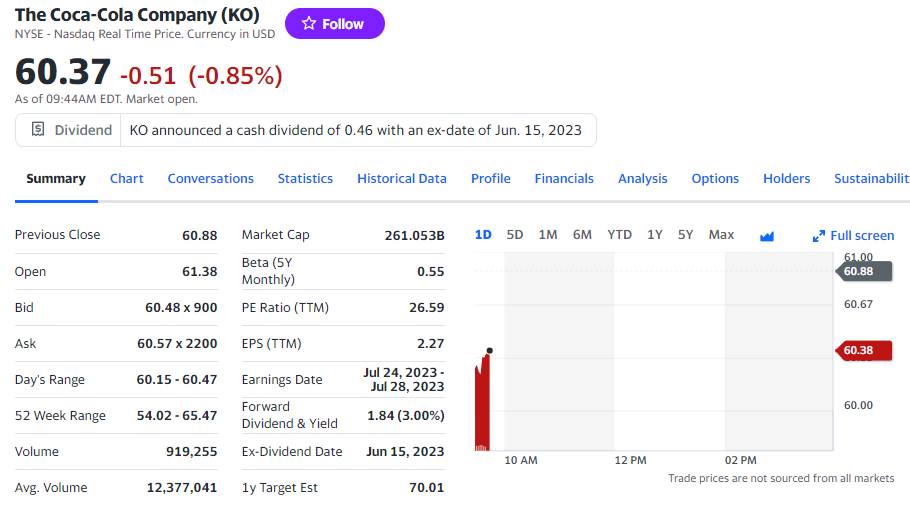Viewport: 910px width, 511px height.
Task: Switch chart to 6M range
Action: click(x=582, y=235)
